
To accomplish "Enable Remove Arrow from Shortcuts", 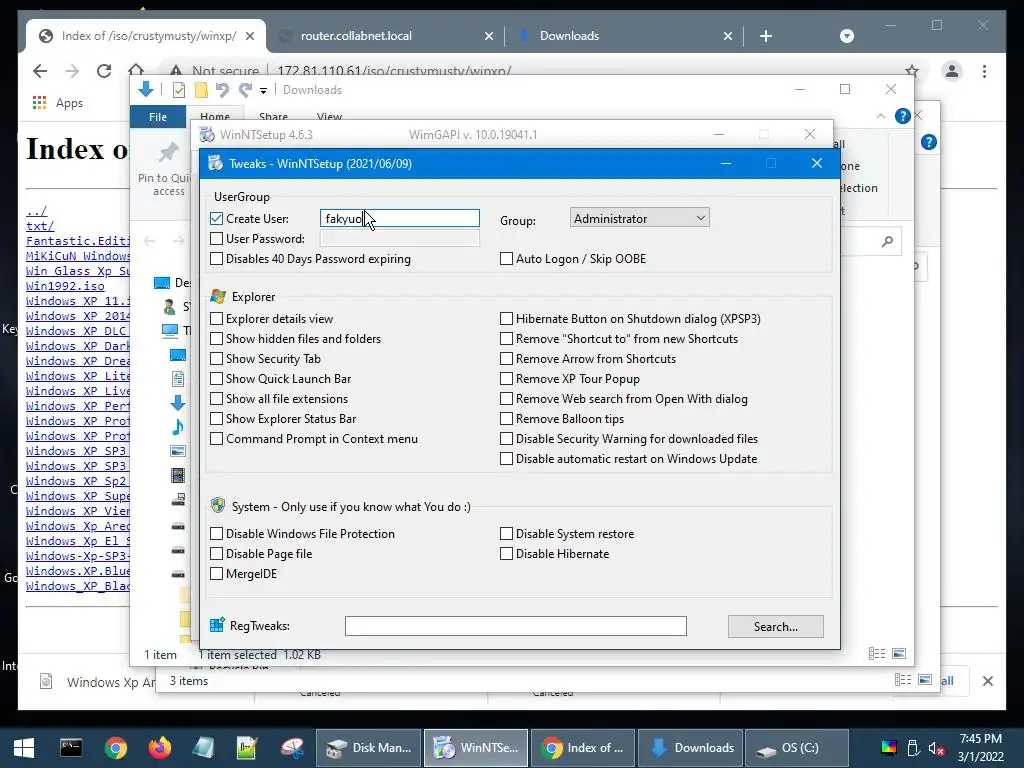I will click(x=506, y=359).
